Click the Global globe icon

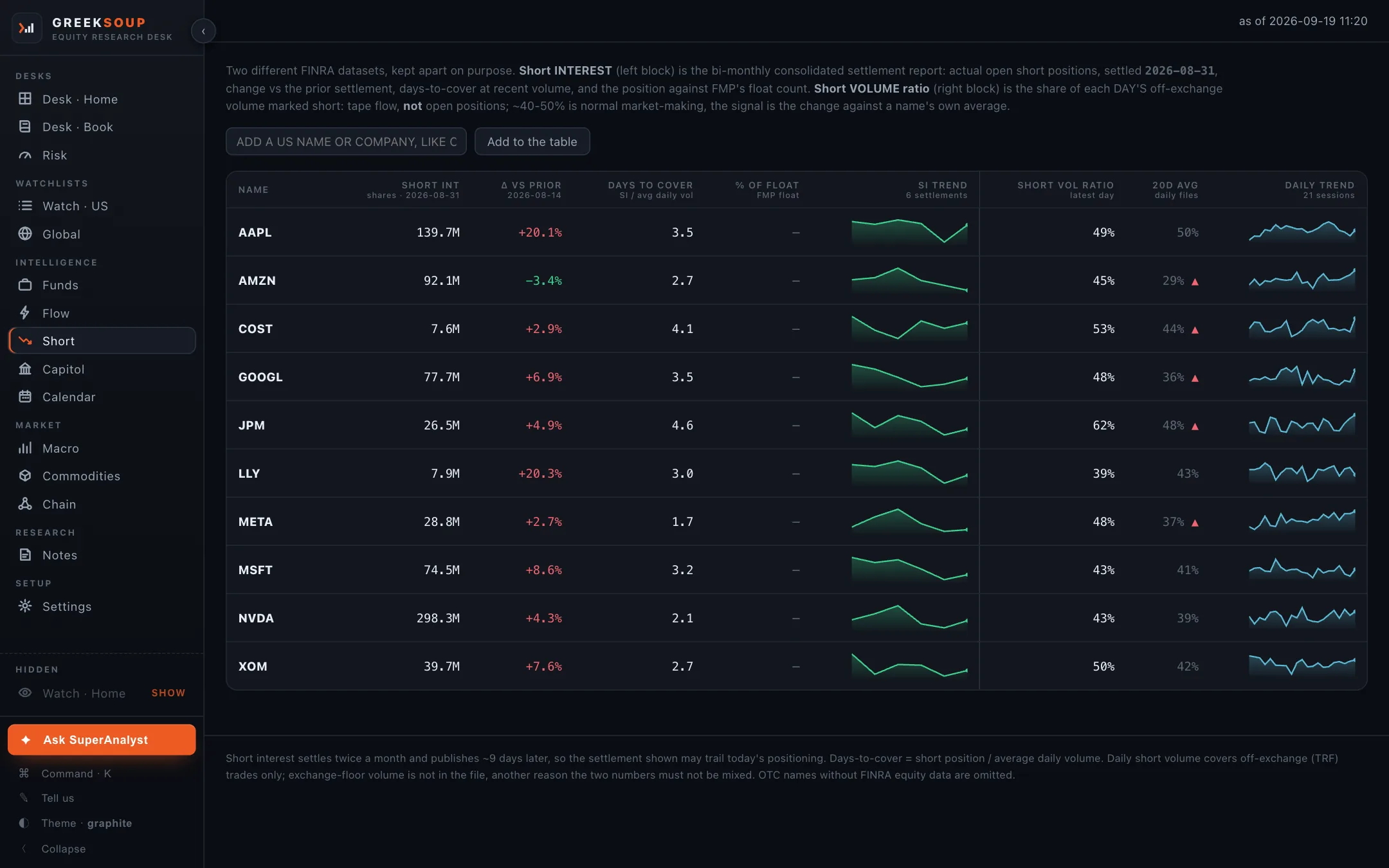pos(25,234)
